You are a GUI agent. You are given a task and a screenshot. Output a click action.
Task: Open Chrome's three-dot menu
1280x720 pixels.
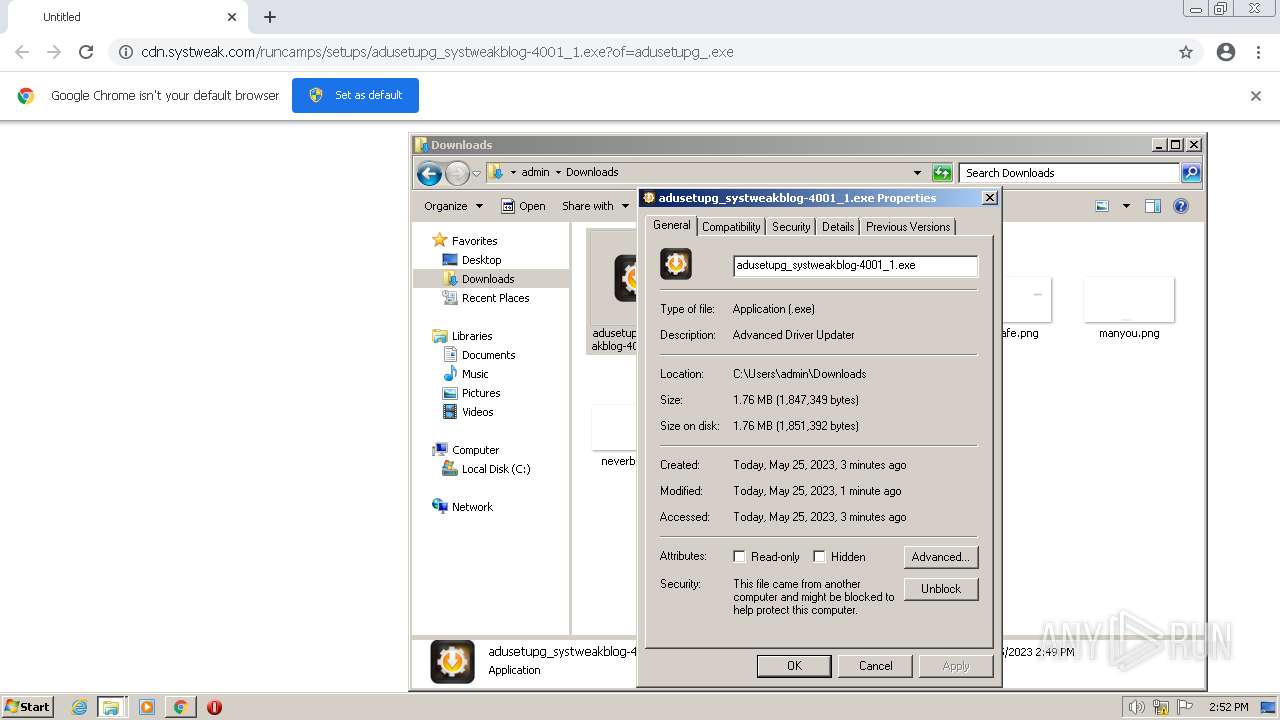pos(1258,52)
